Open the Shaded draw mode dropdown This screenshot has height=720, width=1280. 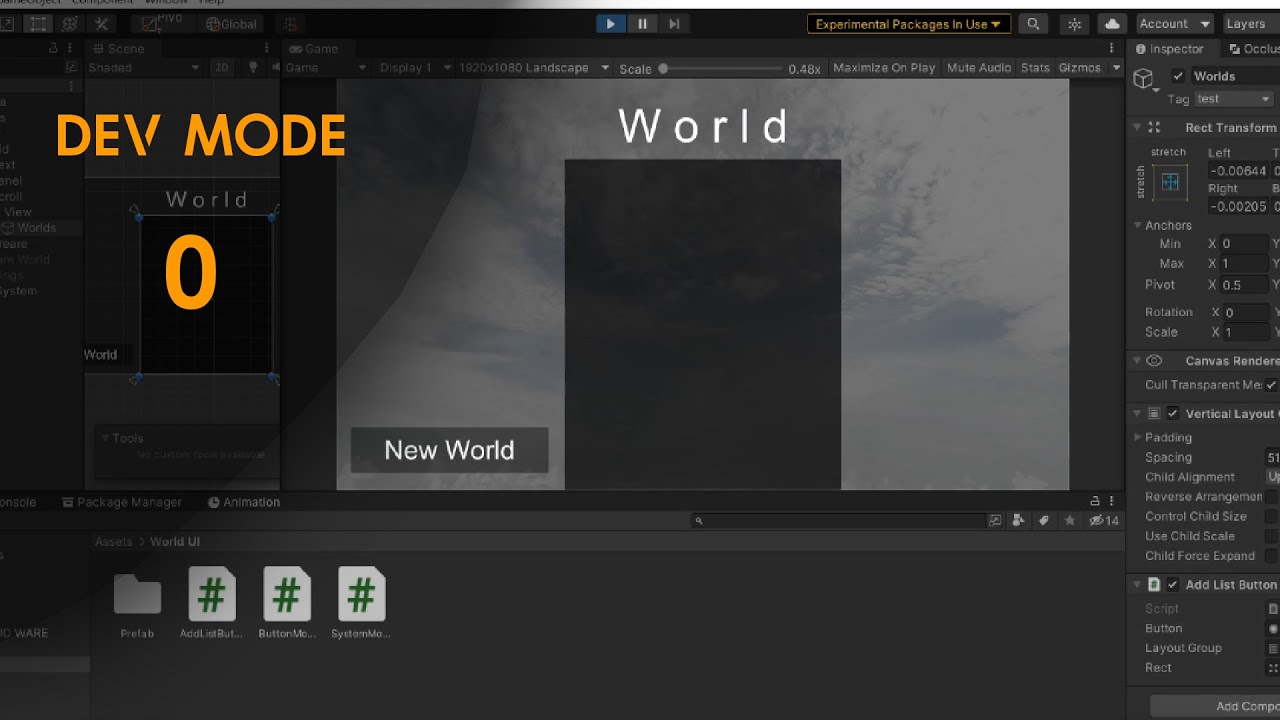pyautogui.click(x=143, y=68)
